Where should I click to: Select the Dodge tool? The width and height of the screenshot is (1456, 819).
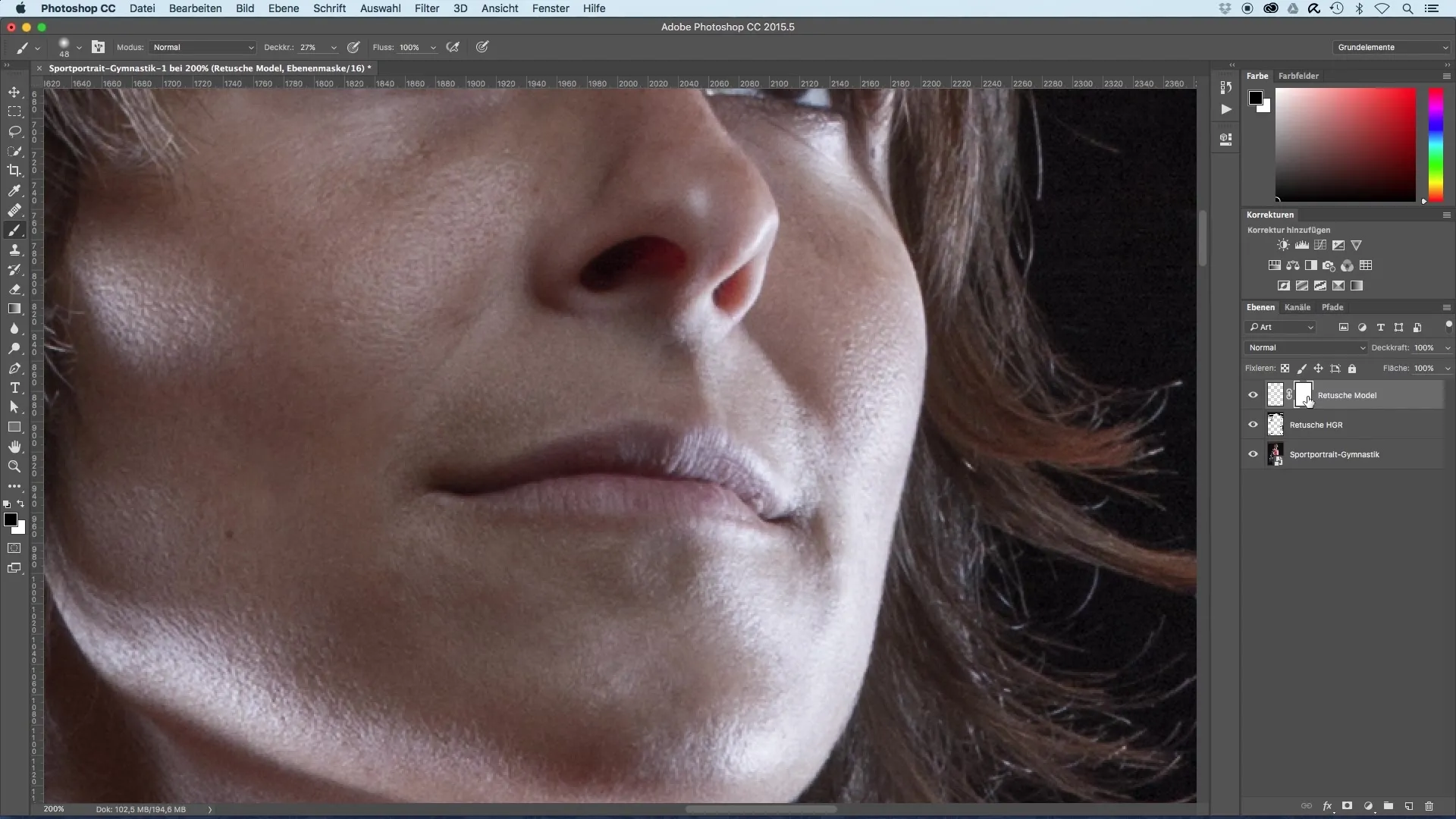[14, 348]
